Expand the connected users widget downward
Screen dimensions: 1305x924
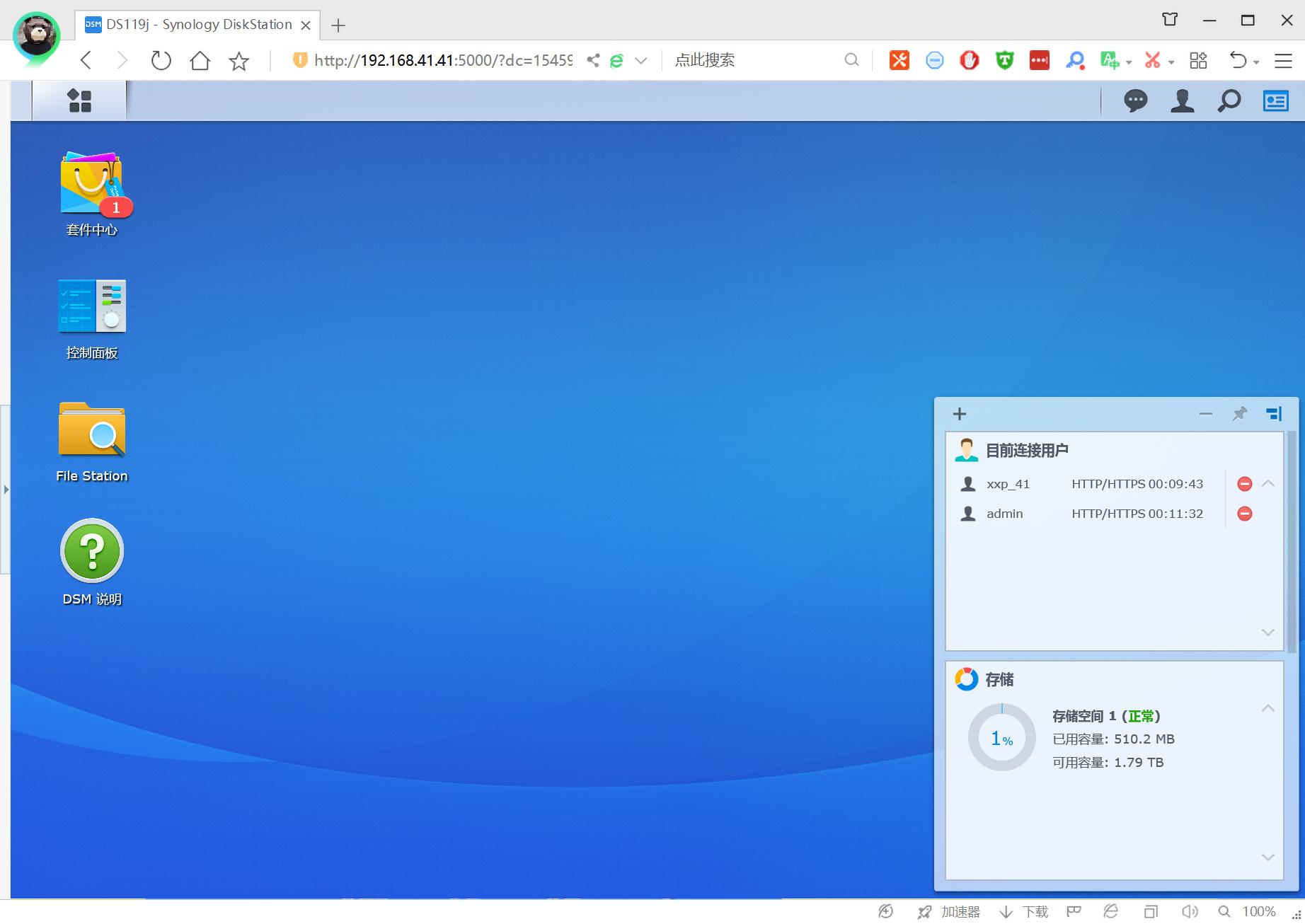(1267, 633)
